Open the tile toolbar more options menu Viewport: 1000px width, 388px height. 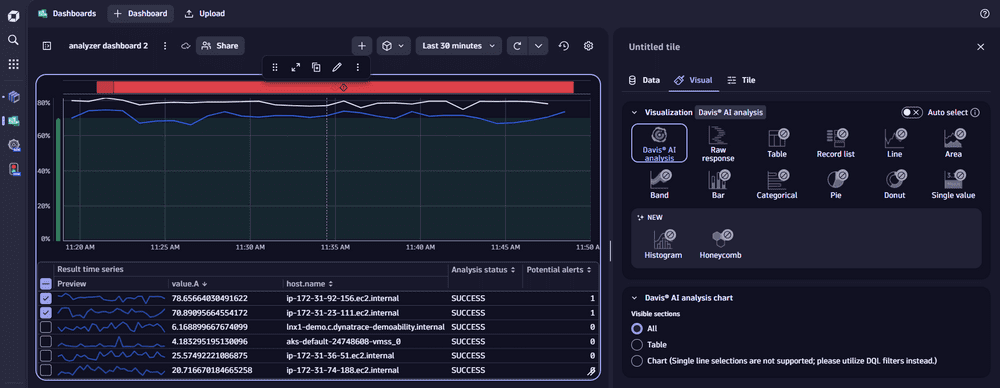coord(358,67)
